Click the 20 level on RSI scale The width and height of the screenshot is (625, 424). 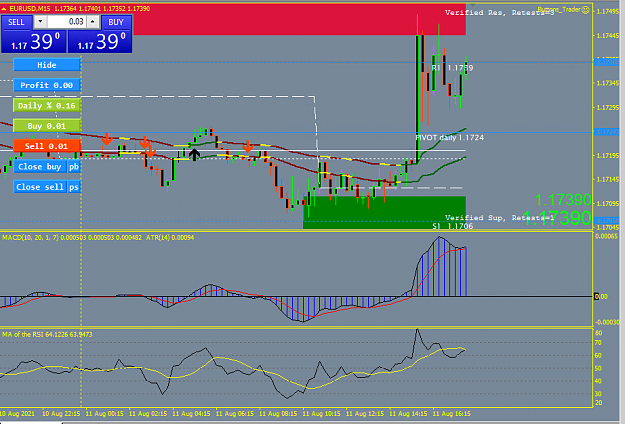[598, 403]
